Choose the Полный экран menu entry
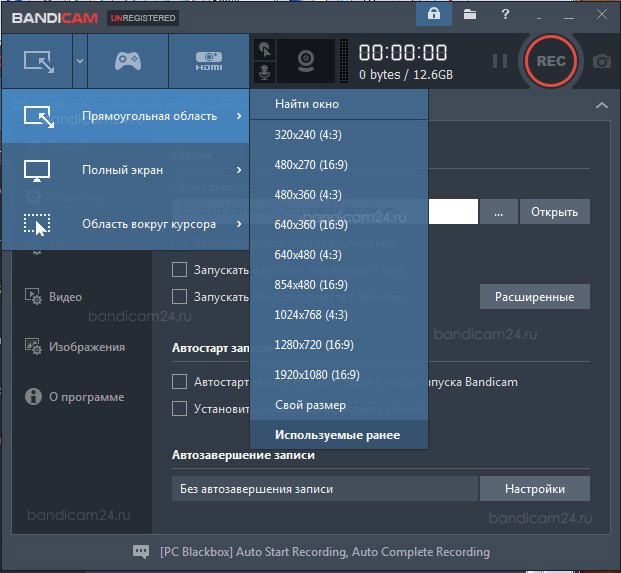The width and height of the screenshot is (621, 573). pos(125,170)
